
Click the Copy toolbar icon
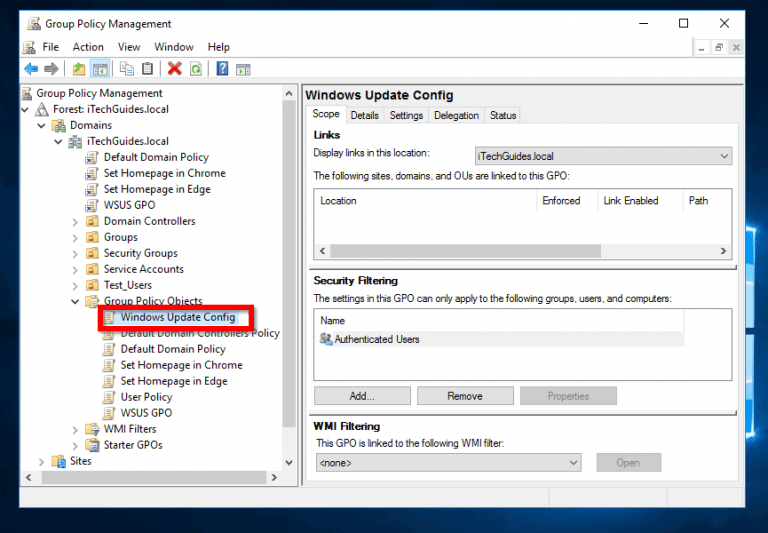tap(127, 69)
